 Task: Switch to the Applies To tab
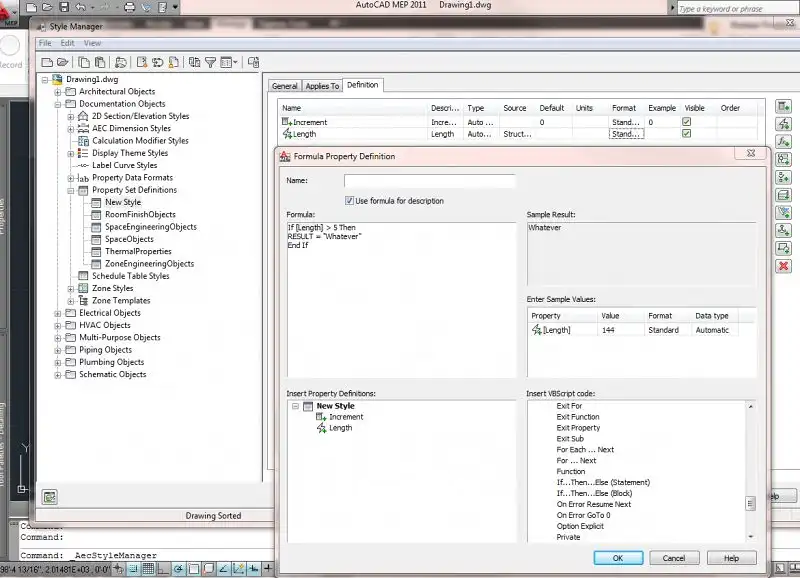tap(322, 86)
